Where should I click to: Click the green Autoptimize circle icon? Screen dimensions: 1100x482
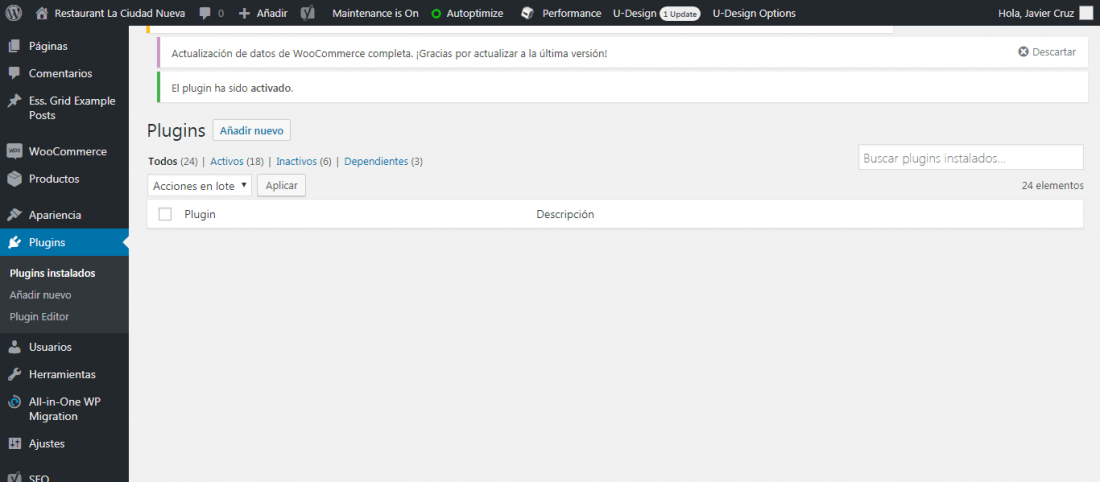[436, 13]
